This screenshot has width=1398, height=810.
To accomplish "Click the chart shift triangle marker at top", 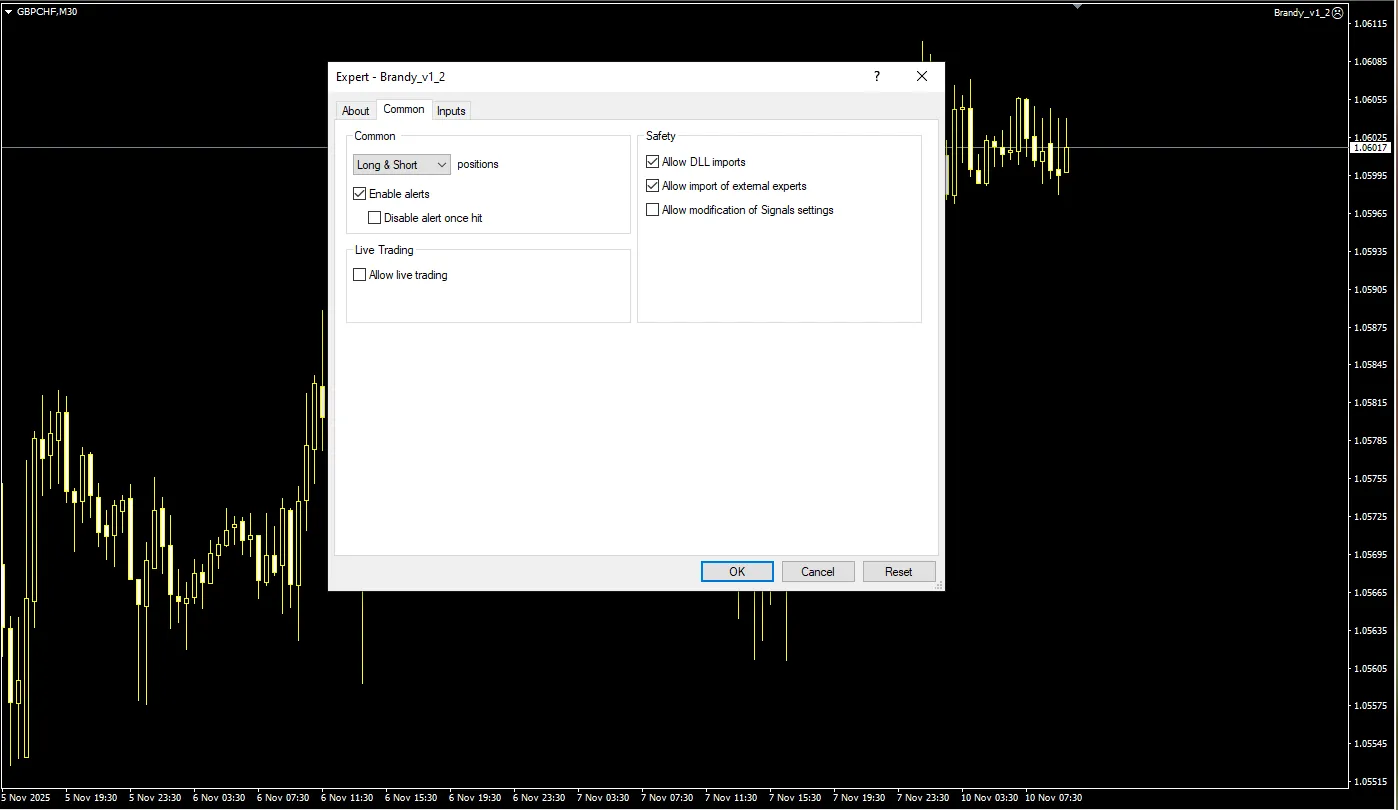I will 1077,6.
